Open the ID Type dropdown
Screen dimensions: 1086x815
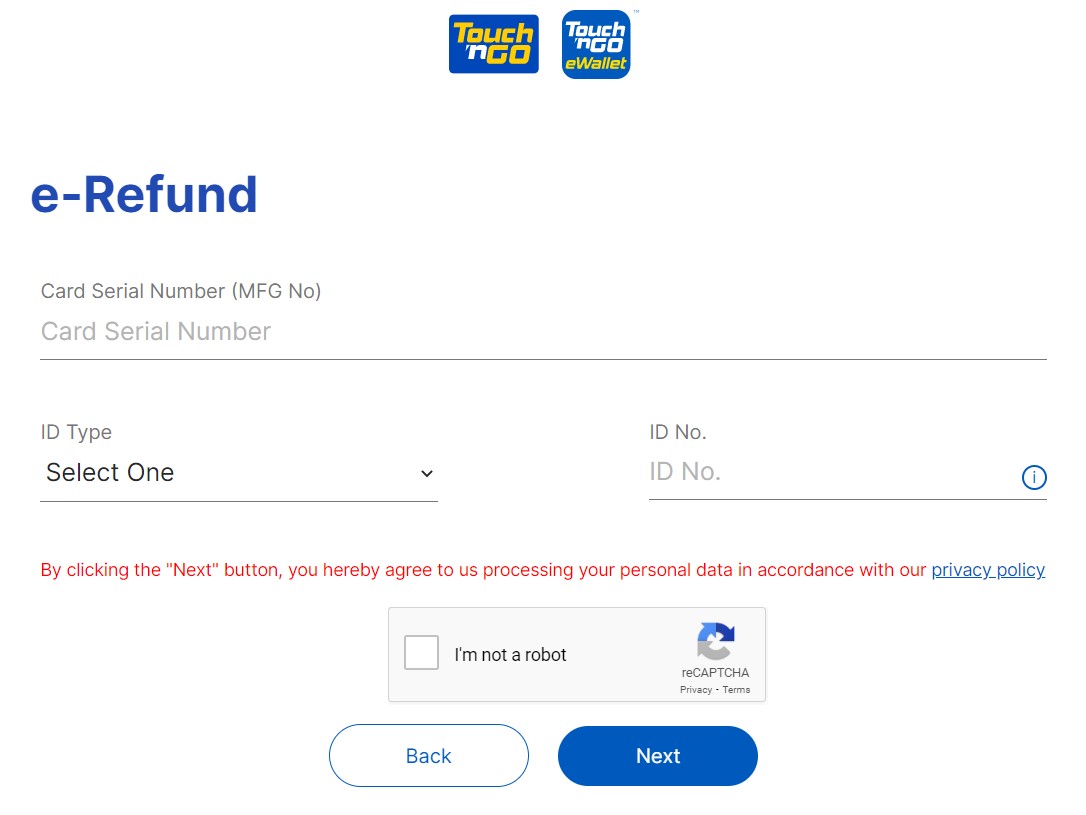(238, 472)
